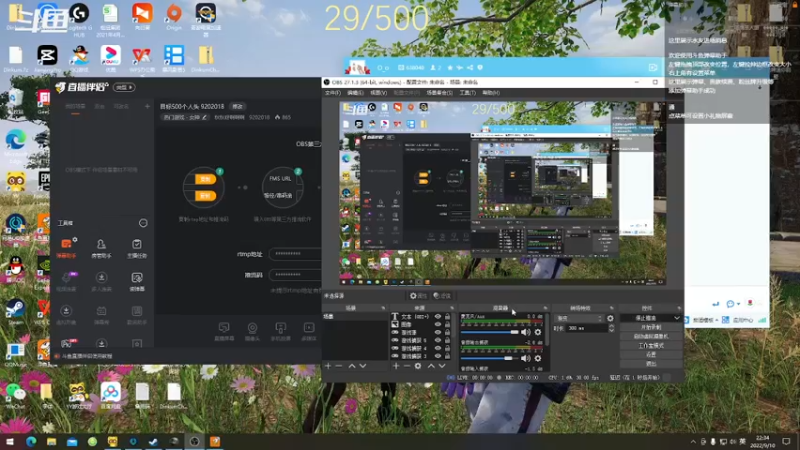Viewport: 800px width, 450px height.
Task: Move source up with the arrow under 来源 panel
Action: (431, 366)
